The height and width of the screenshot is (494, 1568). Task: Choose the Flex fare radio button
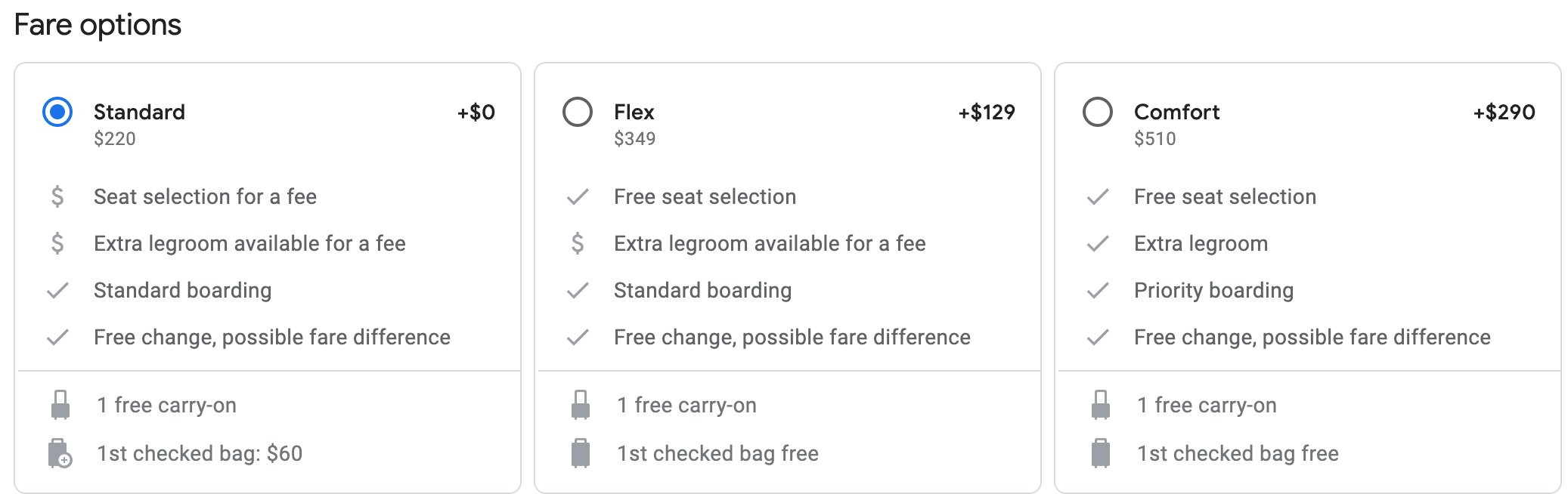click(x=578, y=112)
